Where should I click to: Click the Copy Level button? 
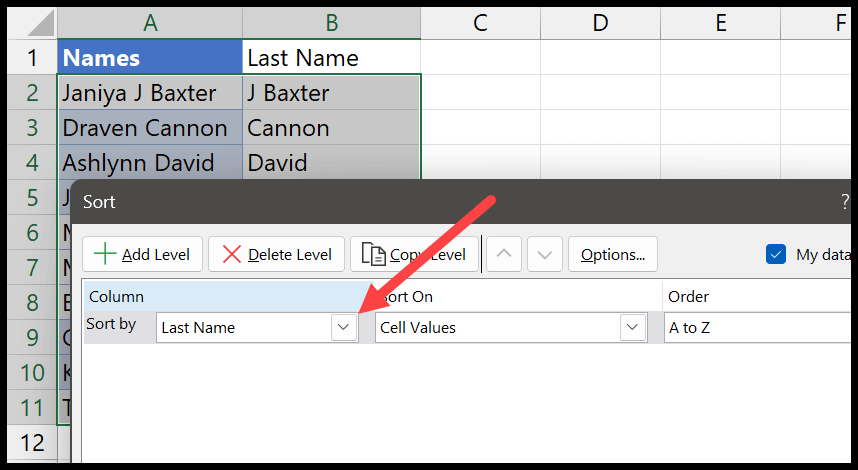click(414, 254)
